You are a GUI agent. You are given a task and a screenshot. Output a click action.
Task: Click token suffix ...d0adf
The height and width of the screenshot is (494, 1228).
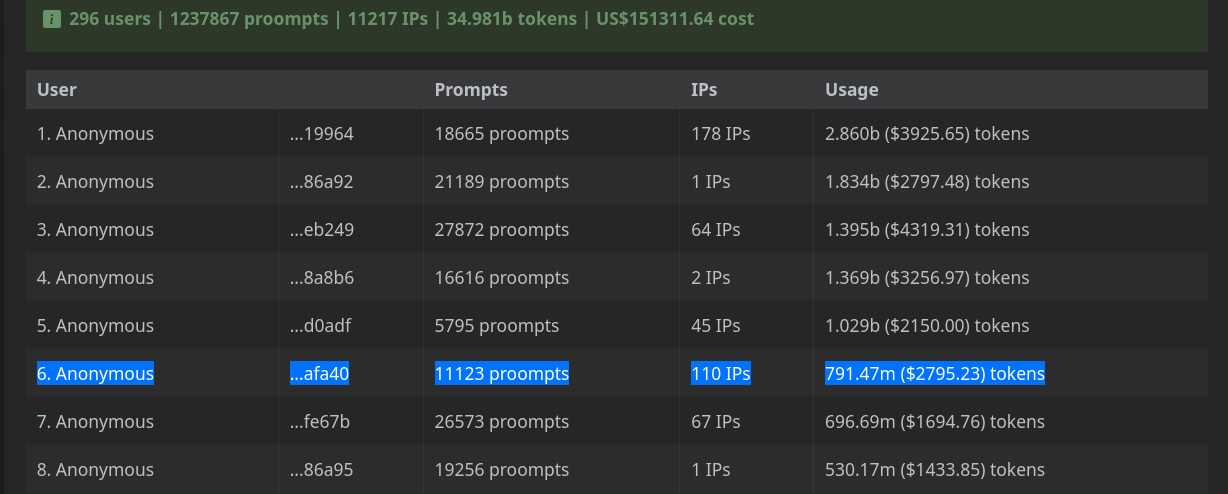321,326
